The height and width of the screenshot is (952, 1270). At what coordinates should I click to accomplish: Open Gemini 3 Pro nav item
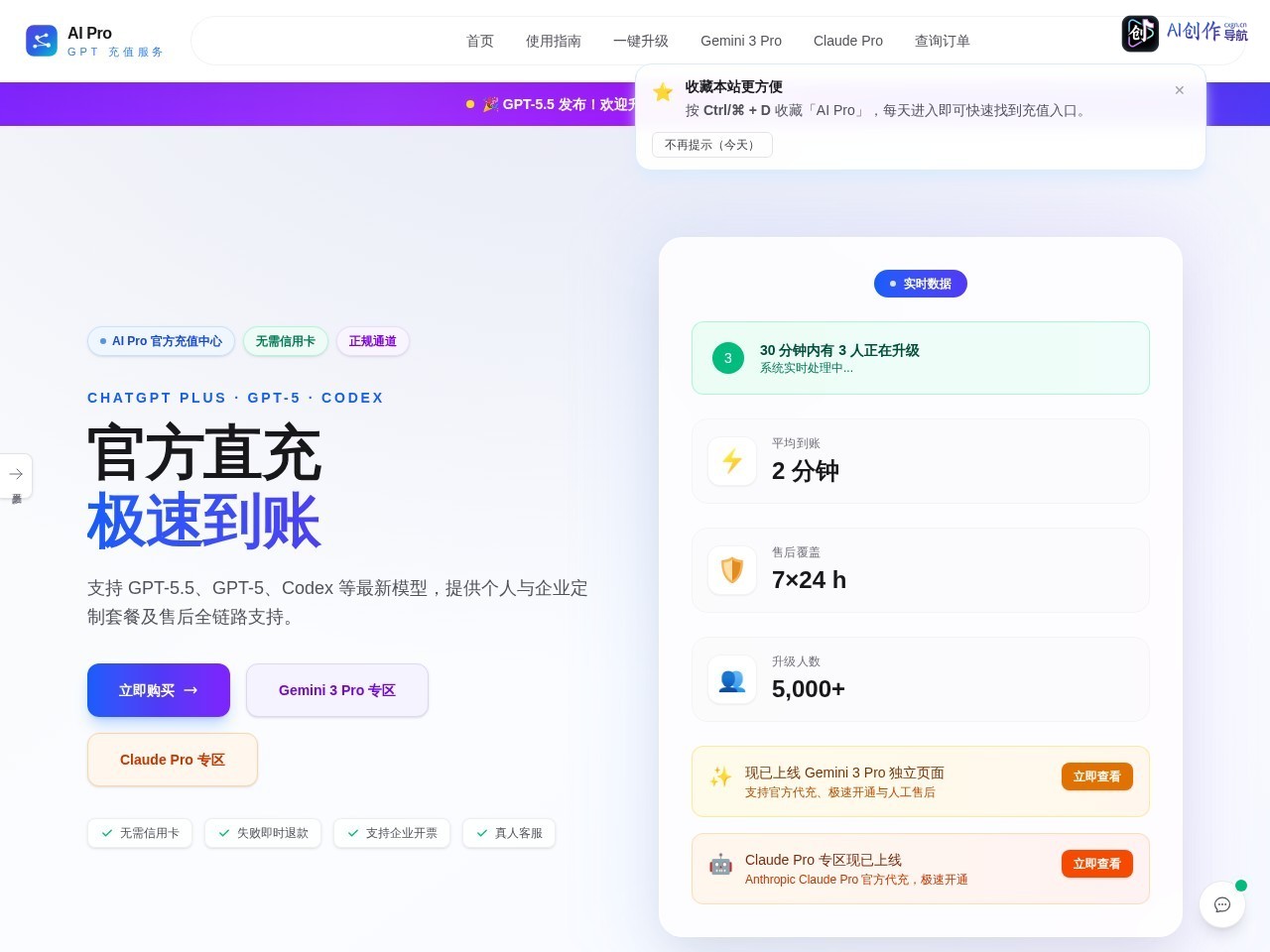[x=741, y=41]
